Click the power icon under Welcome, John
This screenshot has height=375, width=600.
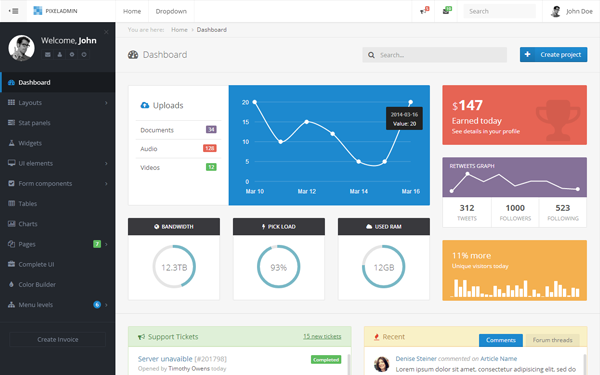84,55
